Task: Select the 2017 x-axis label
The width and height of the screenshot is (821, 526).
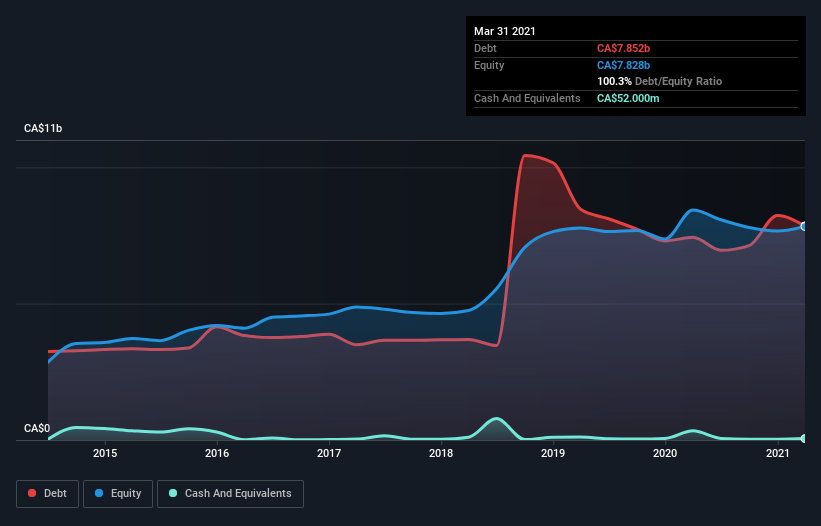Action: (x=329, y=453)
